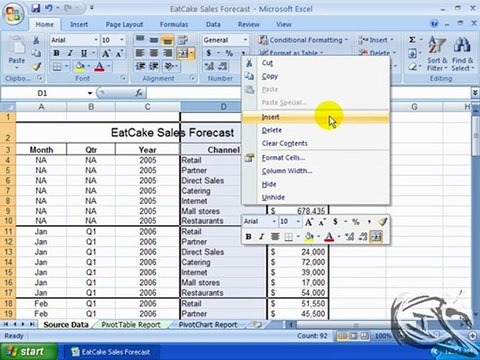Toggle Underline in the ribbon Font group
Viewport: 480px width, 360px height.
[84, 53]
